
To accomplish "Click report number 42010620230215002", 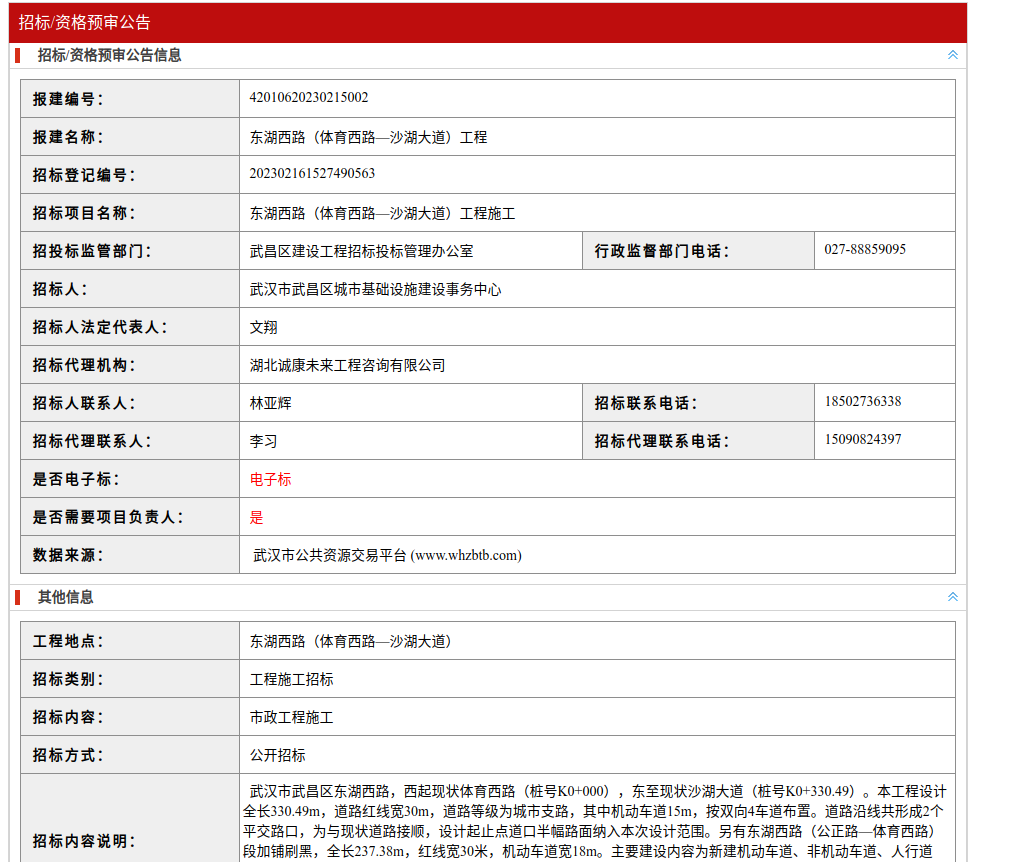I will 309,97.
